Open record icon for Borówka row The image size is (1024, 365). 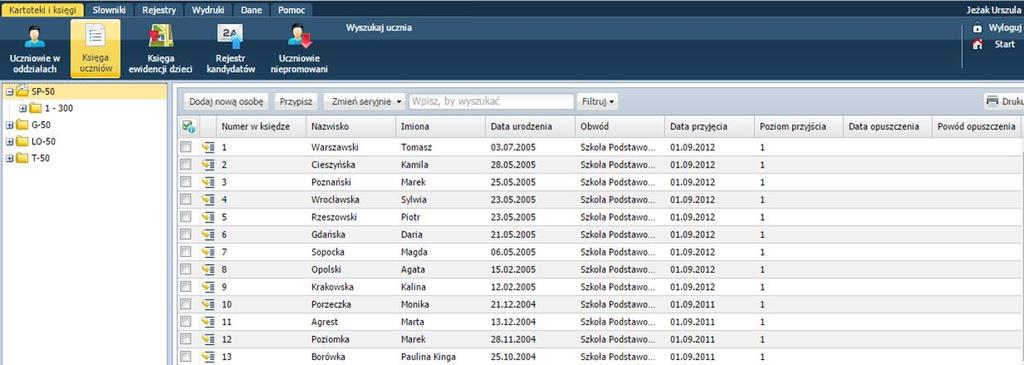(x=208, y=357)
